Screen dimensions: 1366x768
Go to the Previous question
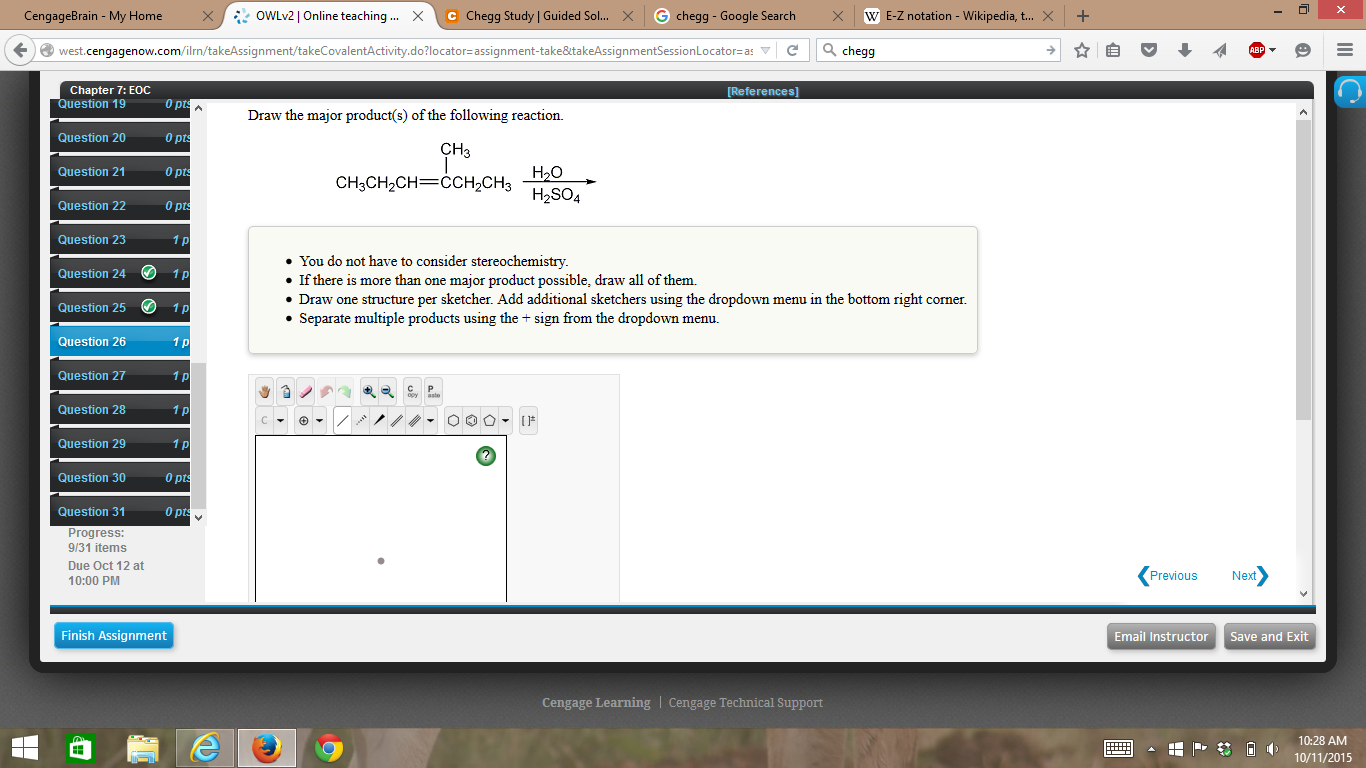[1167, 576]
